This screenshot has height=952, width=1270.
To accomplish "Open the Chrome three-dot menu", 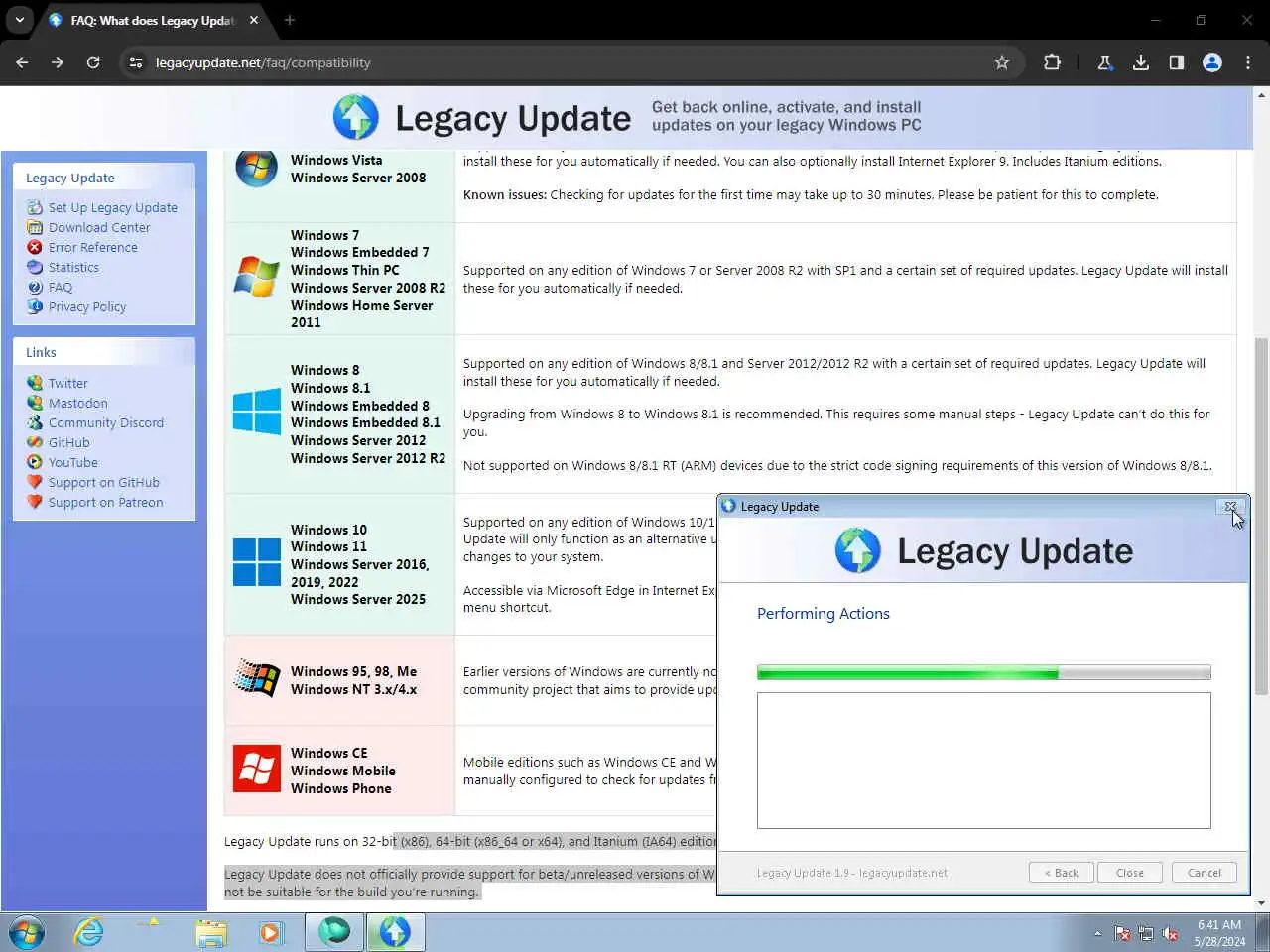I will pyautogui.click(x=1248, y=62).
